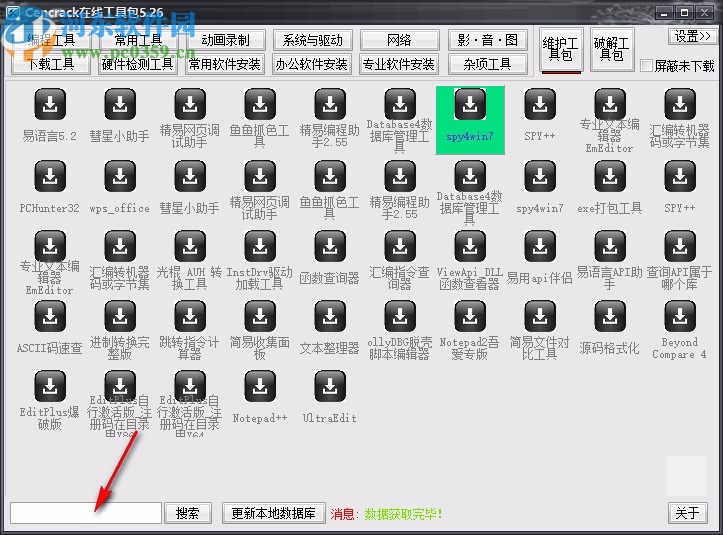Select the 破解工具包 tab
This screenshot has height=535, width=723.
point(612,49)
